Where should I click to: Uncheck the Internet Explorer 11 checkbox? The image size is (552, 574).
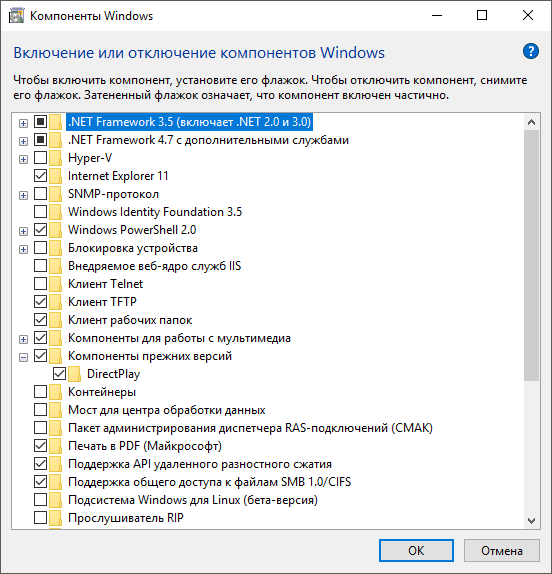tap(40, 176)
